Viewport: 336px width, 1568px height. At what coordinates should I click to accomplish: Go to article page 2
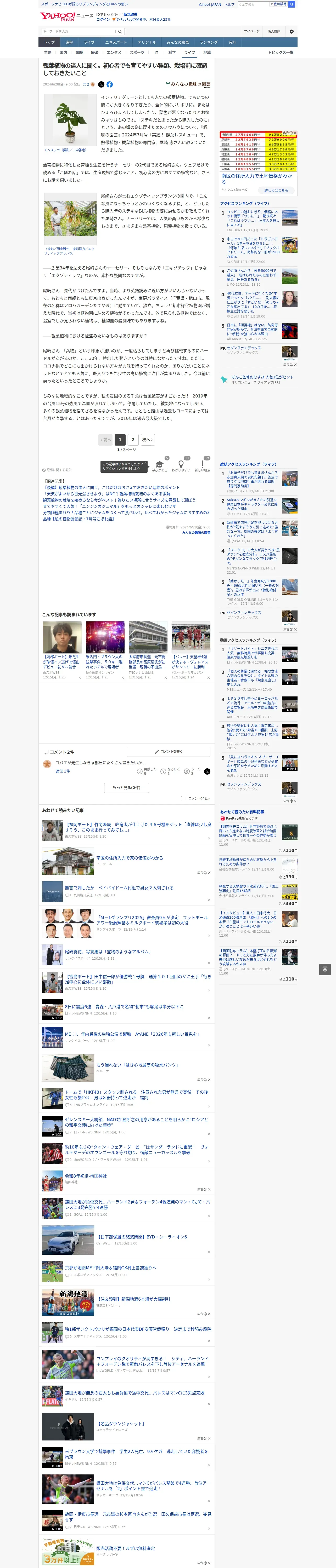[x=133, y=440]
